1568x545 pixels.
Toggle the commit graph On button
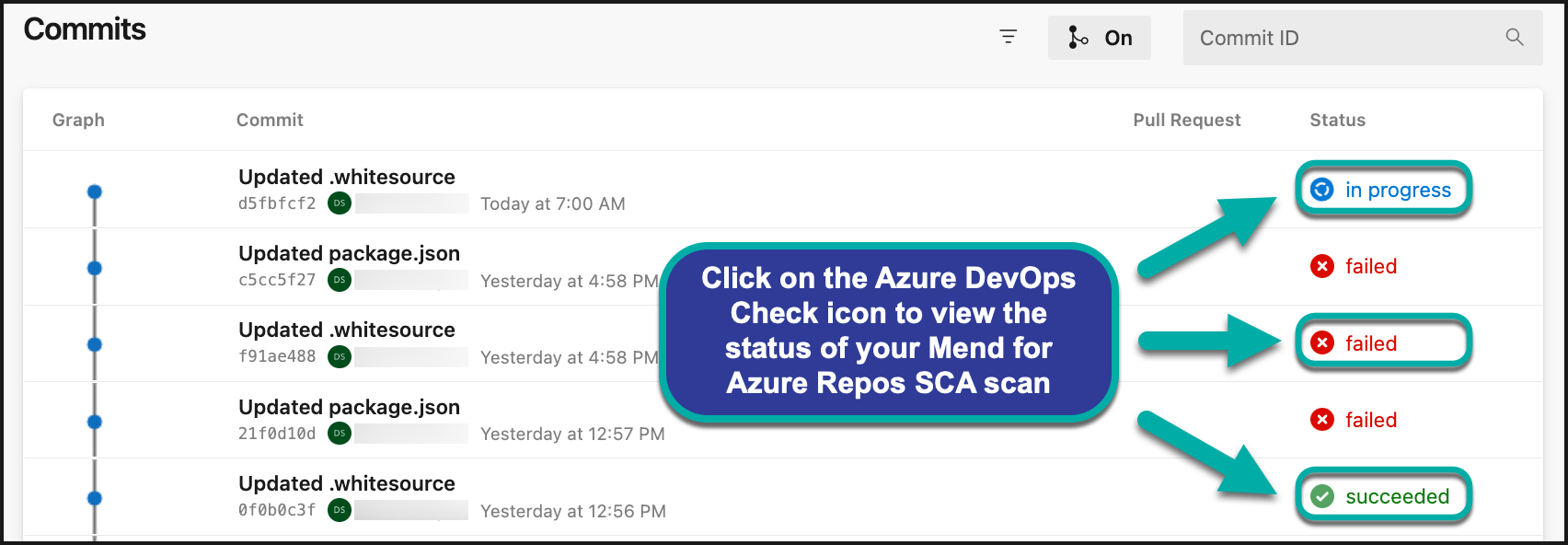click(1099, 38)
